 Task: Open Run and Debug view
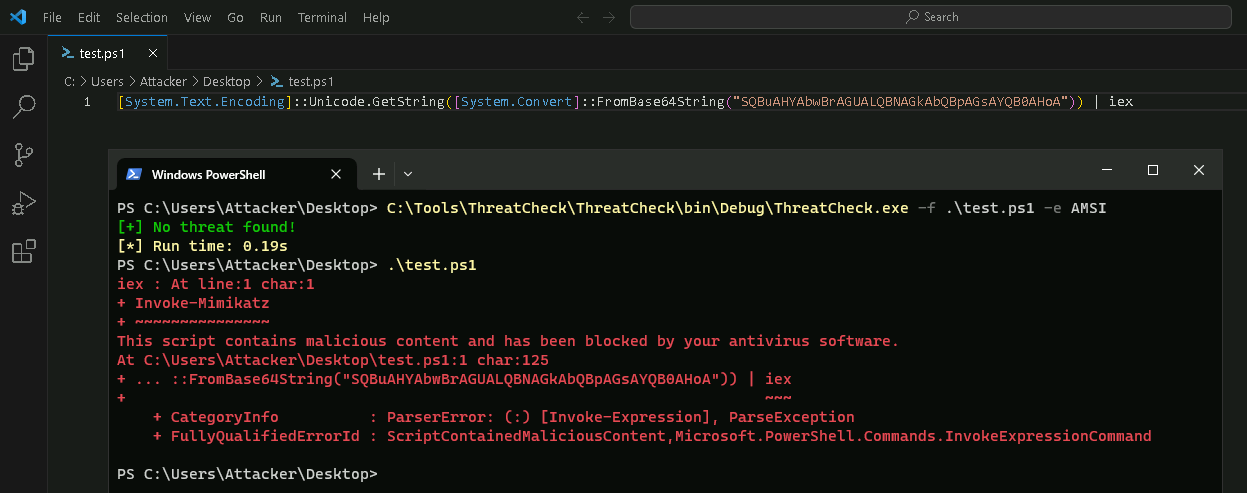pos(23,203)
